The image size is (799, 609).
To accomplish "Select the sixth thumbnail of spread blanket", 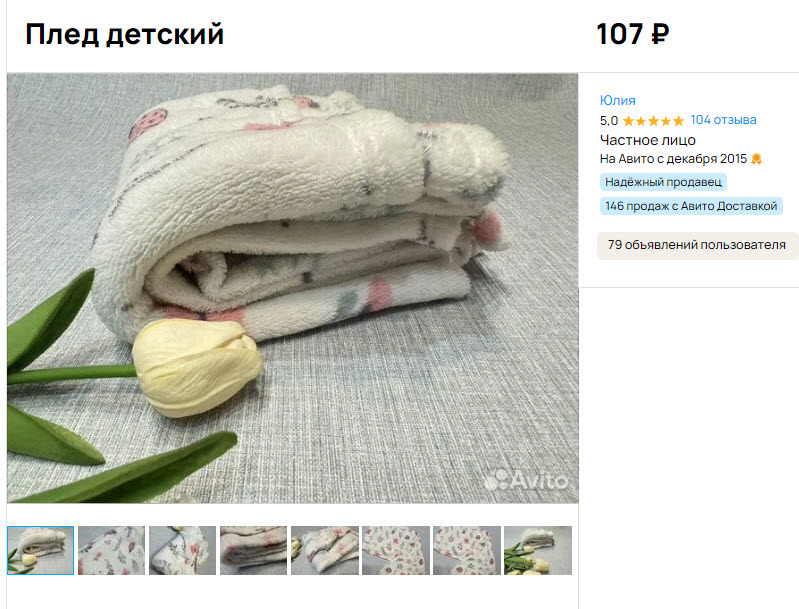I will pyautogui.click(x=395, y=550).
